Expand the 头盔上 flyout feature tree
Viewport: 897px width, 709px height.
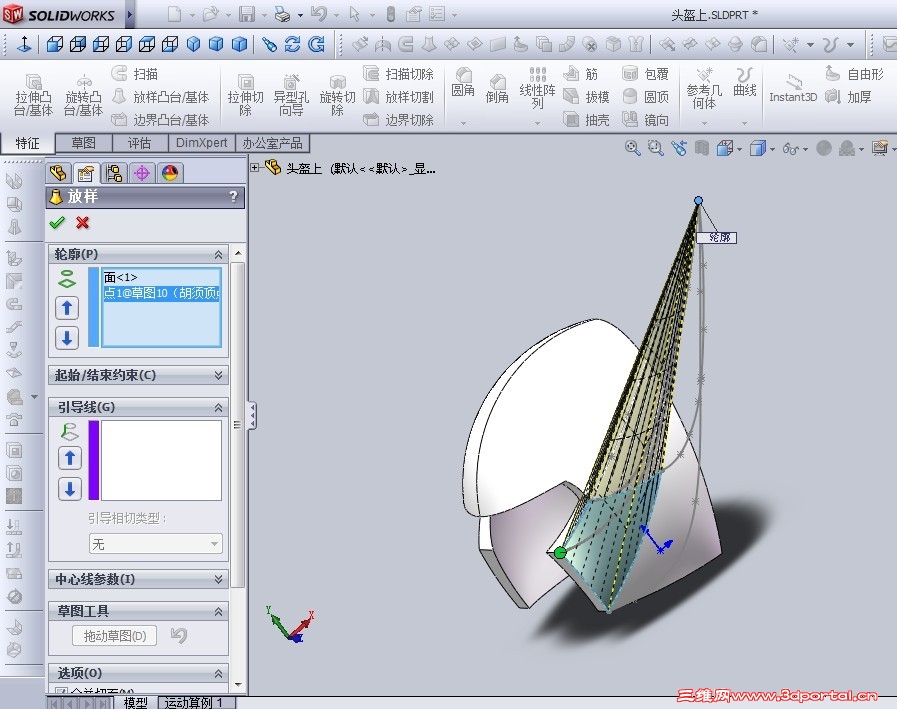tap(255, 167)
